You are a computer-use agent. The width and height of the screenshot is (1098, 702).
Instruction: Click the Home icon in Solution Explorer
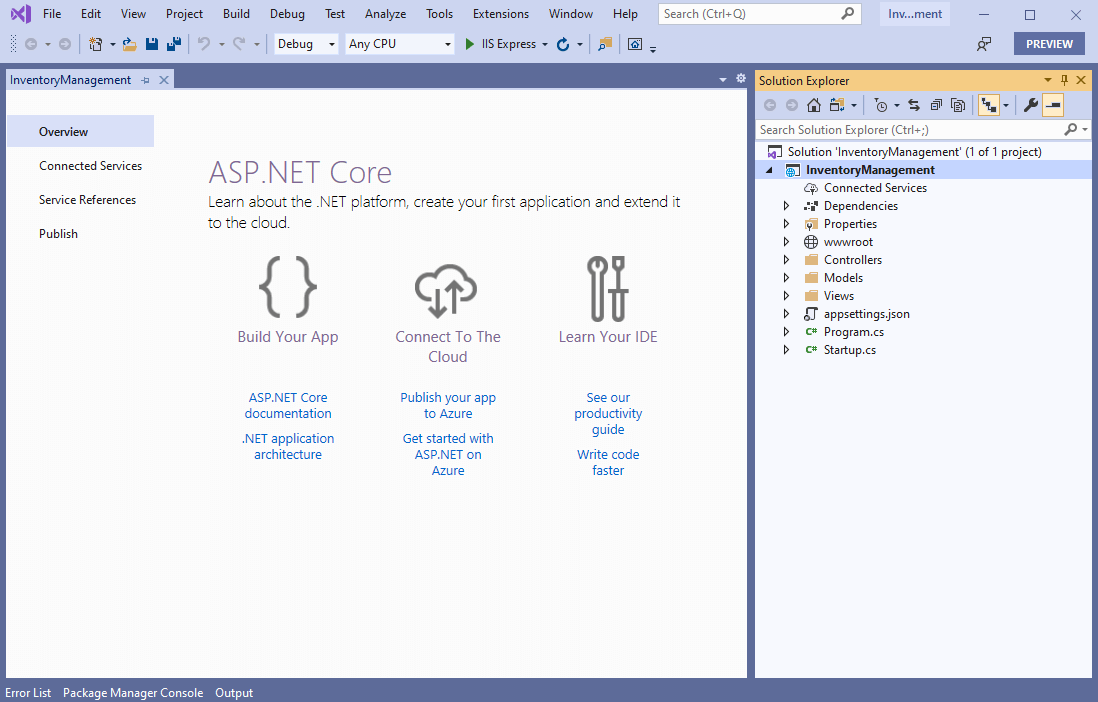click(x=814, y=106)
